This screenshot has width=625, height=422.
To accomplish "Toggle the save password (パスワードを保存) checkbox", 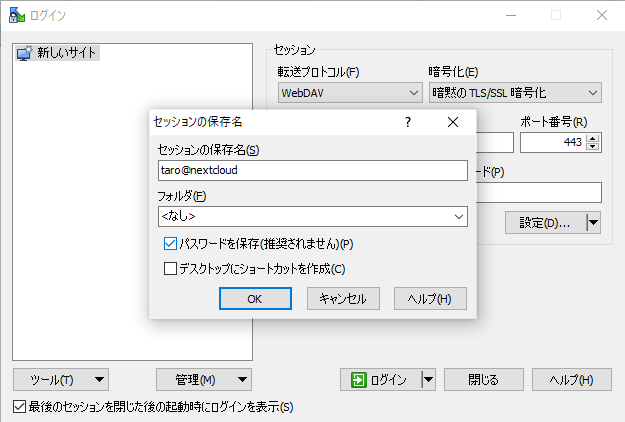I will coord(170,243).
